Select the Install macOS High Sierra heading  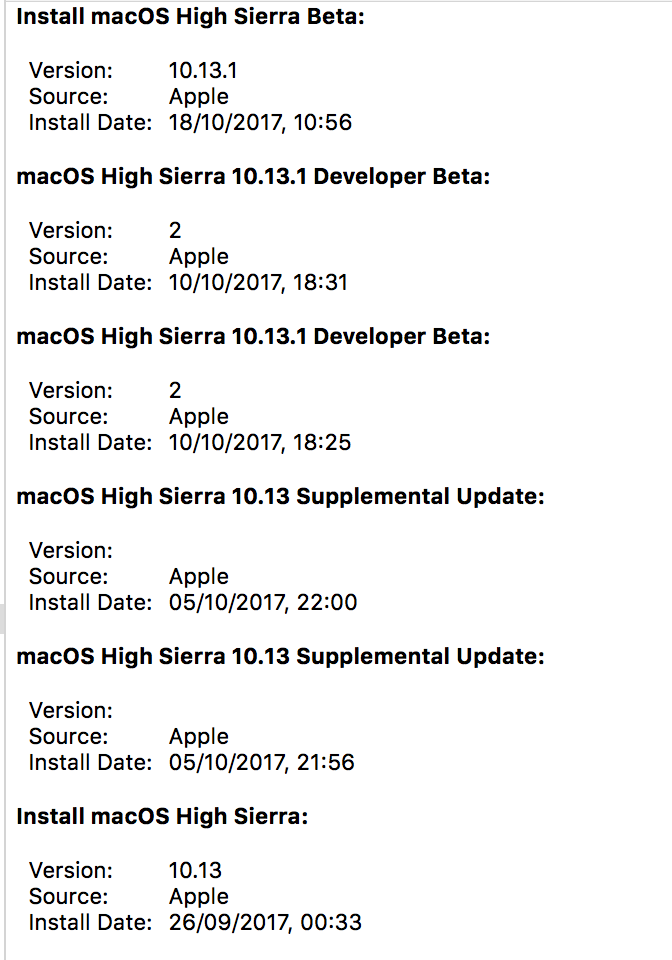click(162, 816)
